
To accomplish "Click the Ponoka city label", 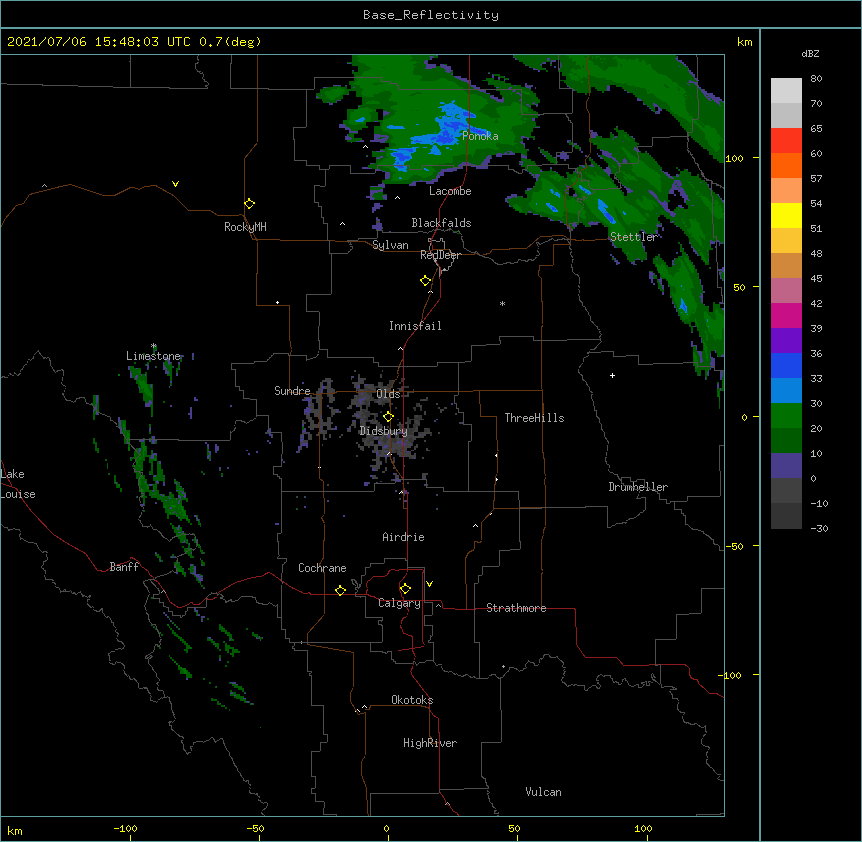I will pos(480,136).
